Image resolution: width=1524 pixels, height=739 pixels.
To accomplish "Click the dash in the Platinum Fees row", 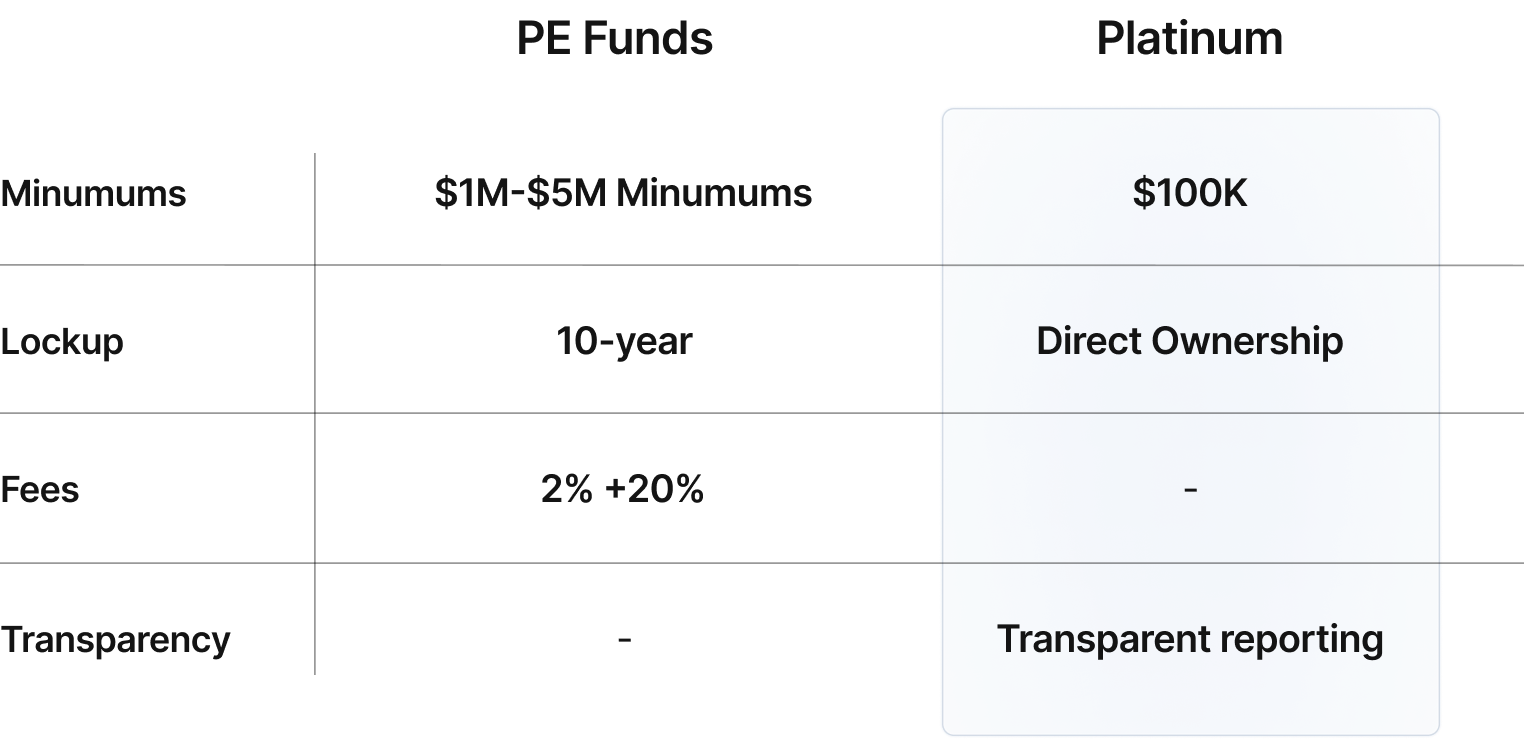I will tap(1190, 490).
